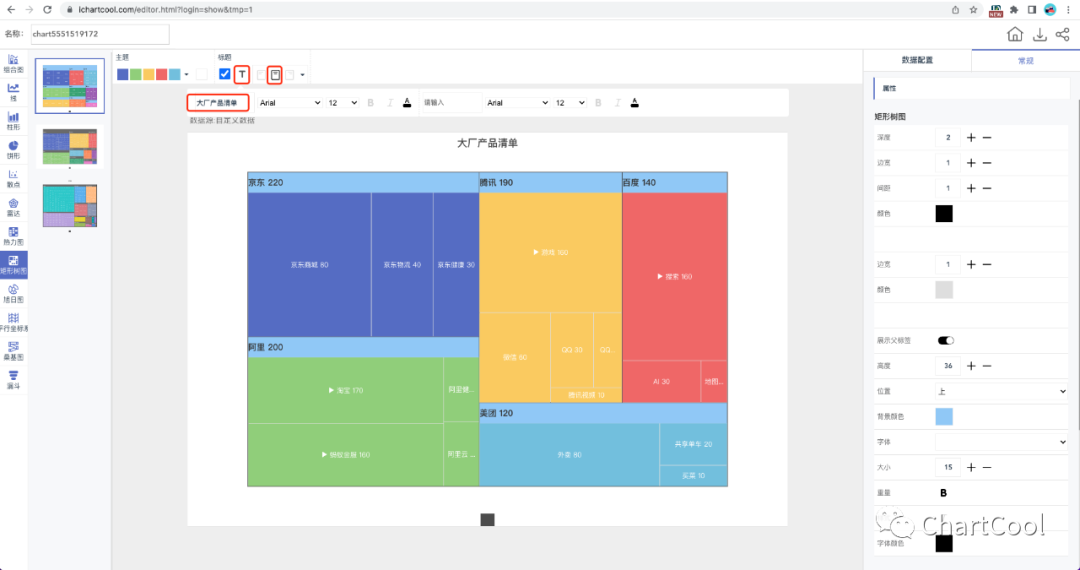The height and width of the screenshot is (570, 1080).
Task: Select the 线 line chart type
Action: point(13,92)
